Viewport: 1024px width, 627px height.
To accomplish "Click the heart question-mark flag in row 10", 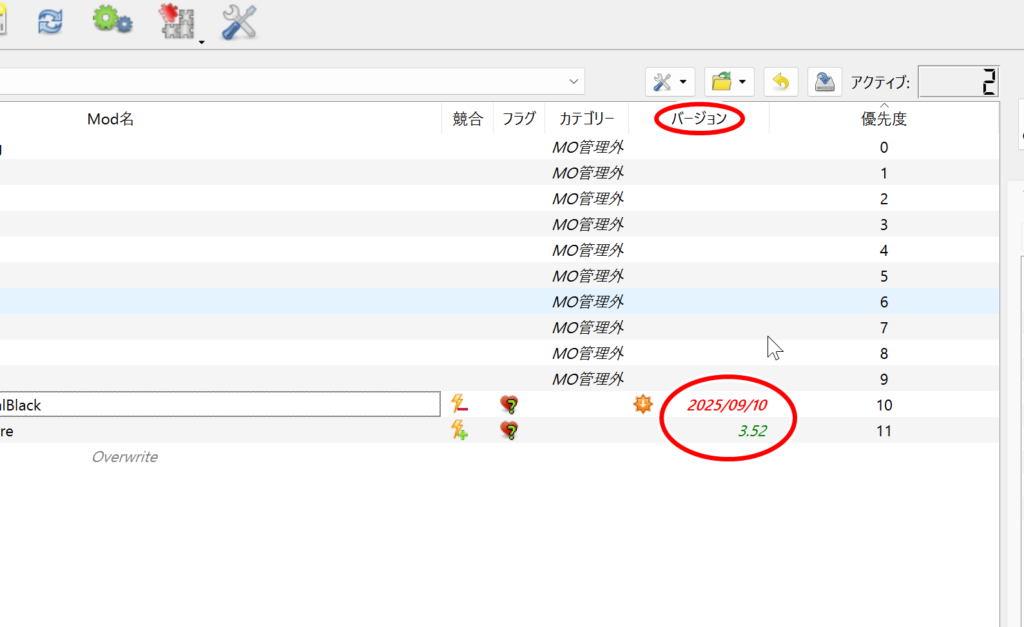I will pos(509,405).
